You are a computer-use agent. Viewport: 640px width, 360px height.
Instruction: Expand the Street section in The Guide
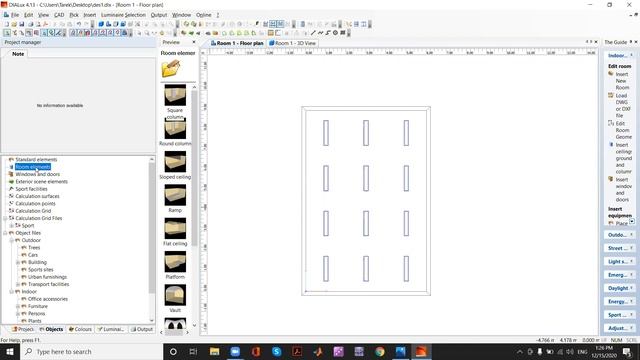pyautogui.click(x=620, y=248)
